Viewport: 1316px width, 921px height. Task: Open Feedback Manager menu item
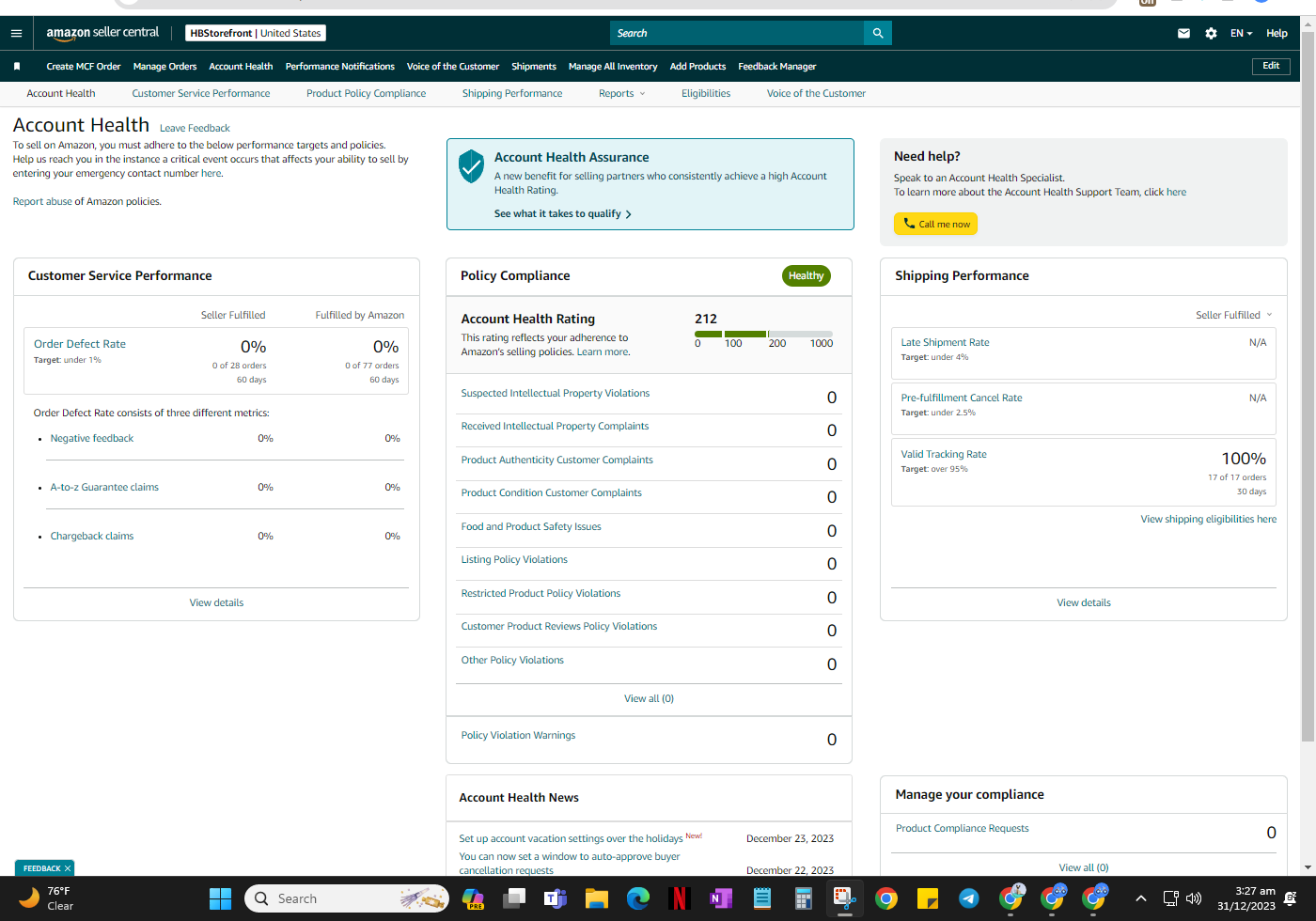(x=777, y=67)
